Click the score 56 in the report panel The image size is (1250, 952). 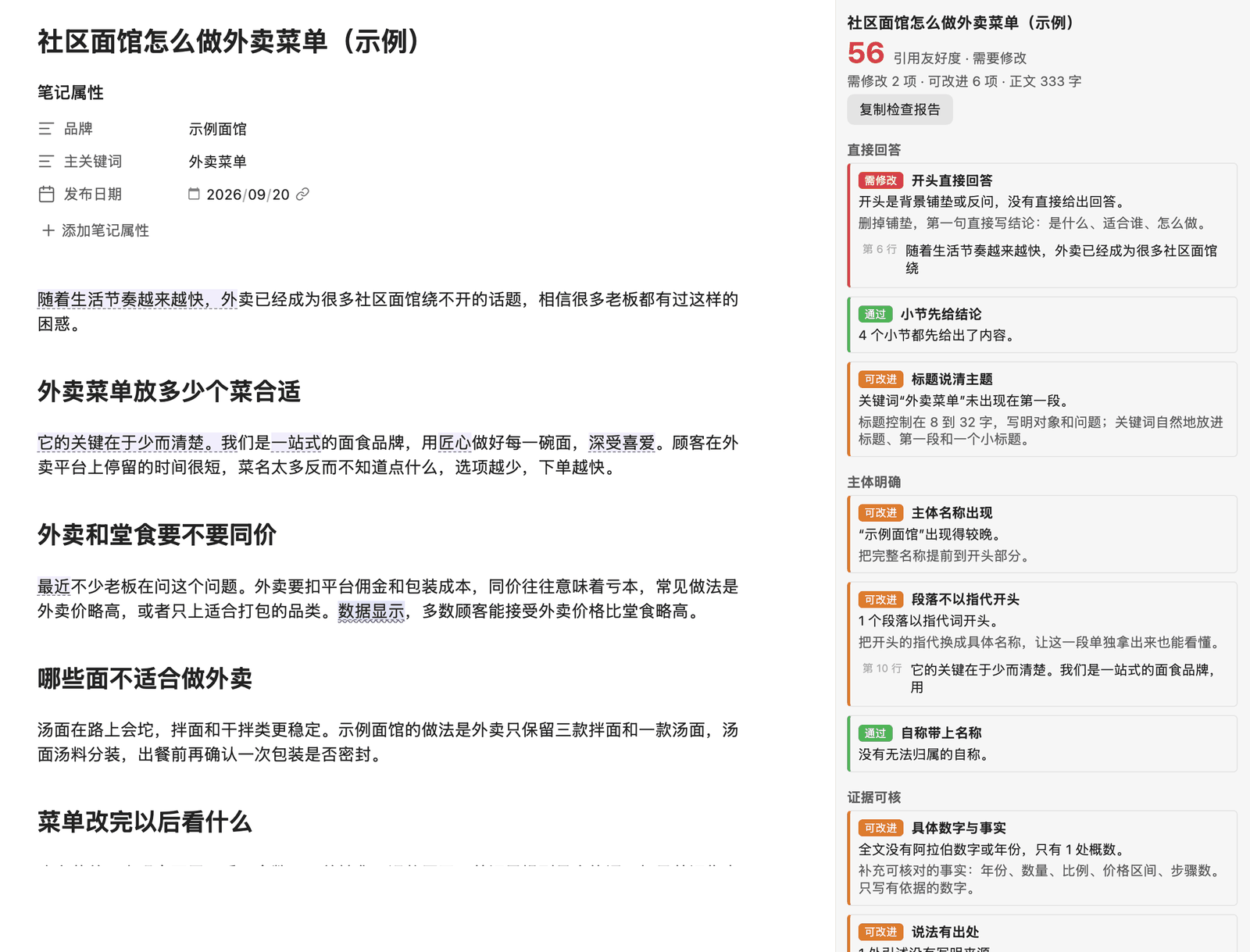[x=866, y=53]
